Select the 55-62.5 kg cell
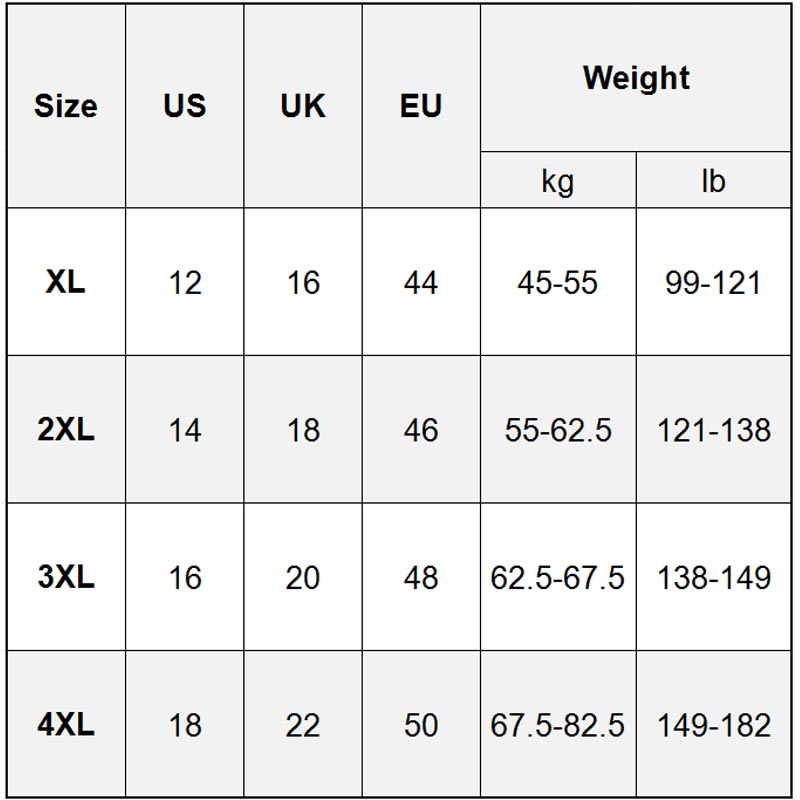 (x=558, y=429)
